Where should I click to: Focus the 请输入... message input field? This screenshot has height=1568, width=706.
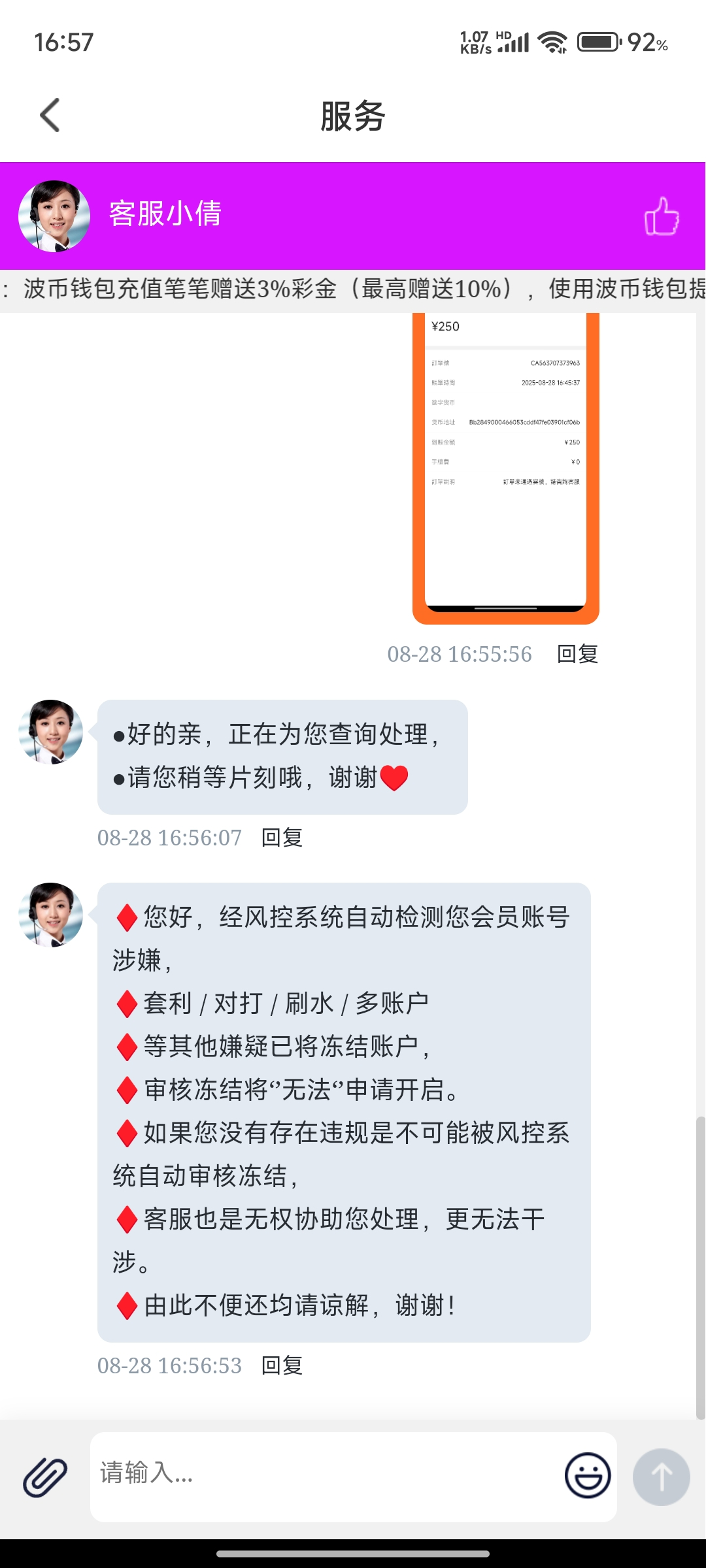(x=327, y=1477)
